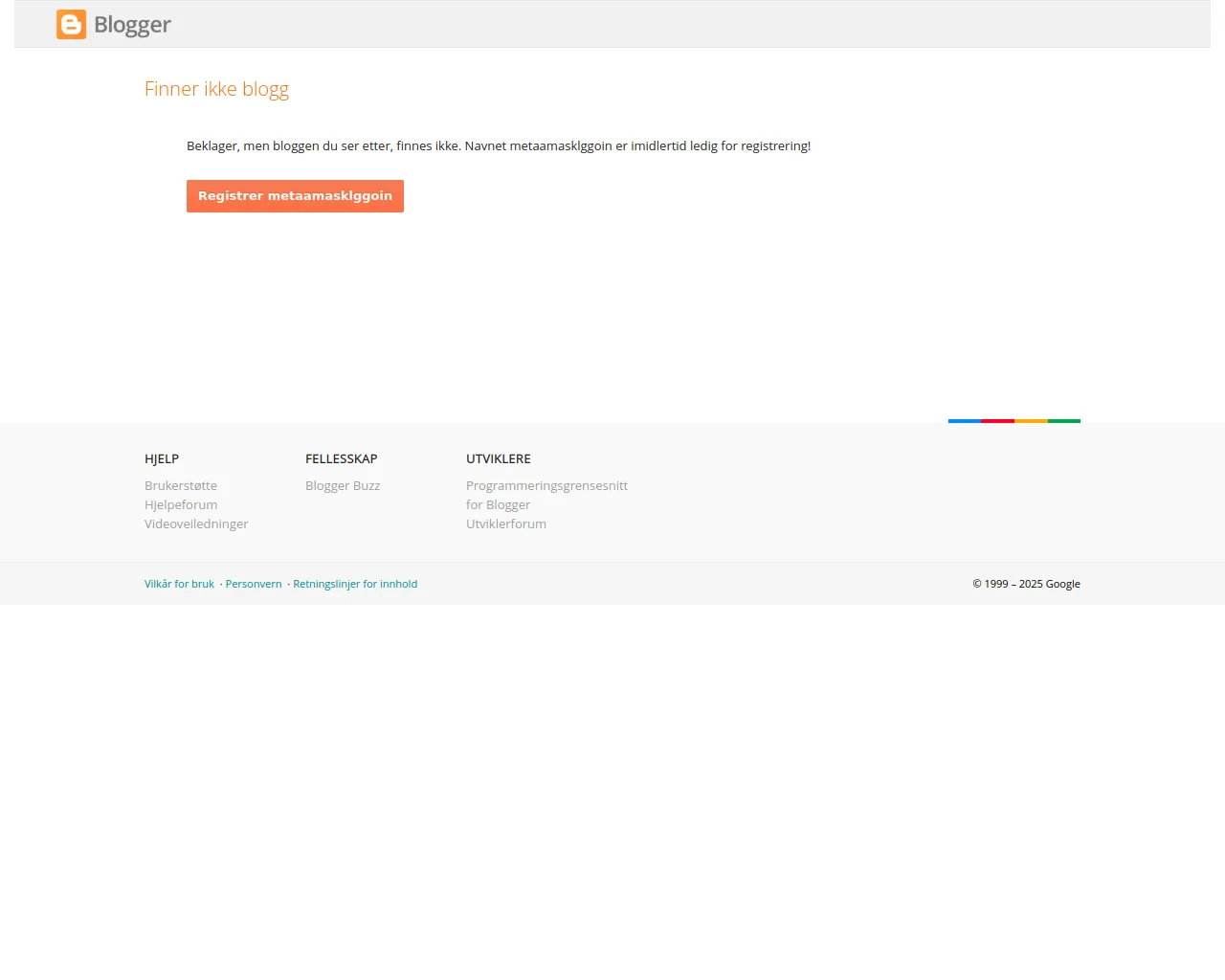Select the UTVIKLERE section header
Screen dimensions: 1225x980
pyautogui.click(x=498, y=458)
